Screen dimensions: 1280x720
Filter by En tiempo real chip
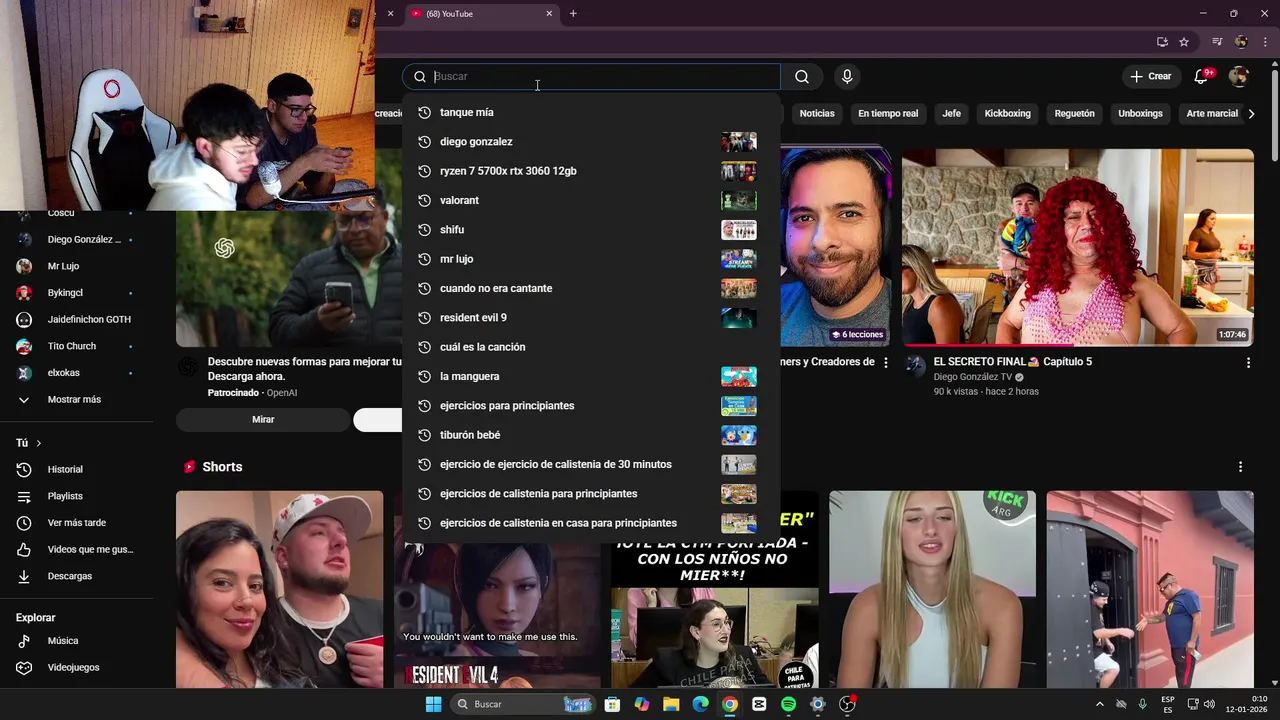(888, 113)
